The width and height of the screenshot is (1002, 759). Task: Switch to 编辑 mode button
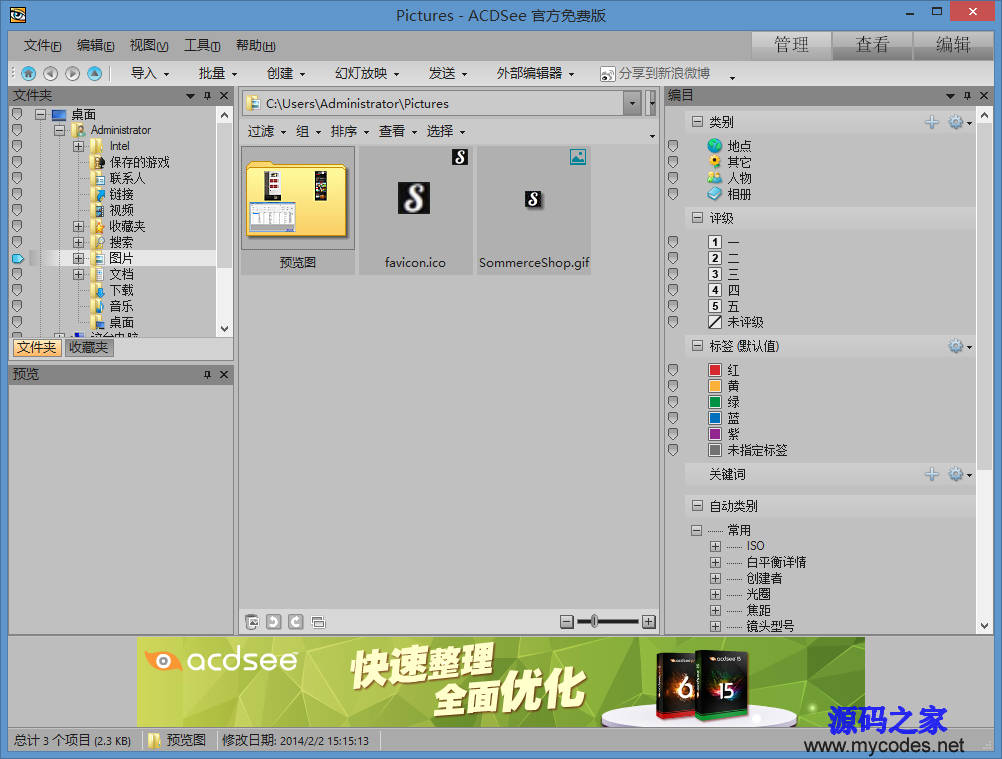(x=953, y=45)
